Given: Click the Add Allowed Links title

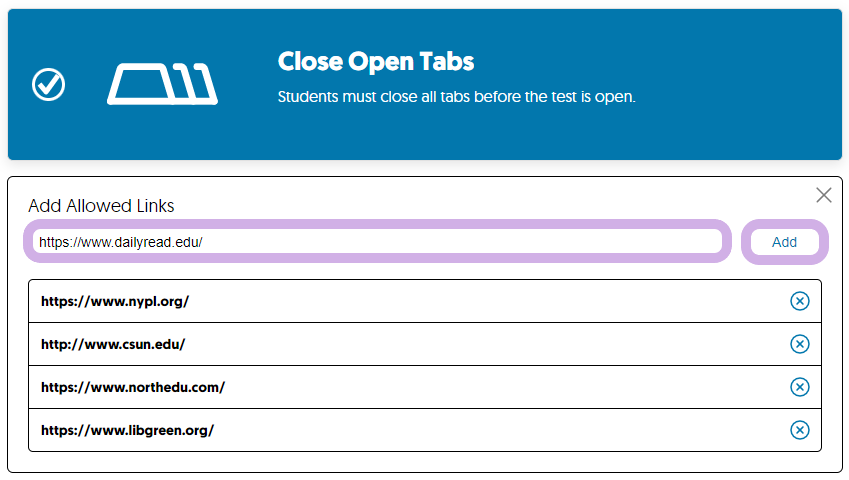Looking at the screenshot, I should (101, 206).
